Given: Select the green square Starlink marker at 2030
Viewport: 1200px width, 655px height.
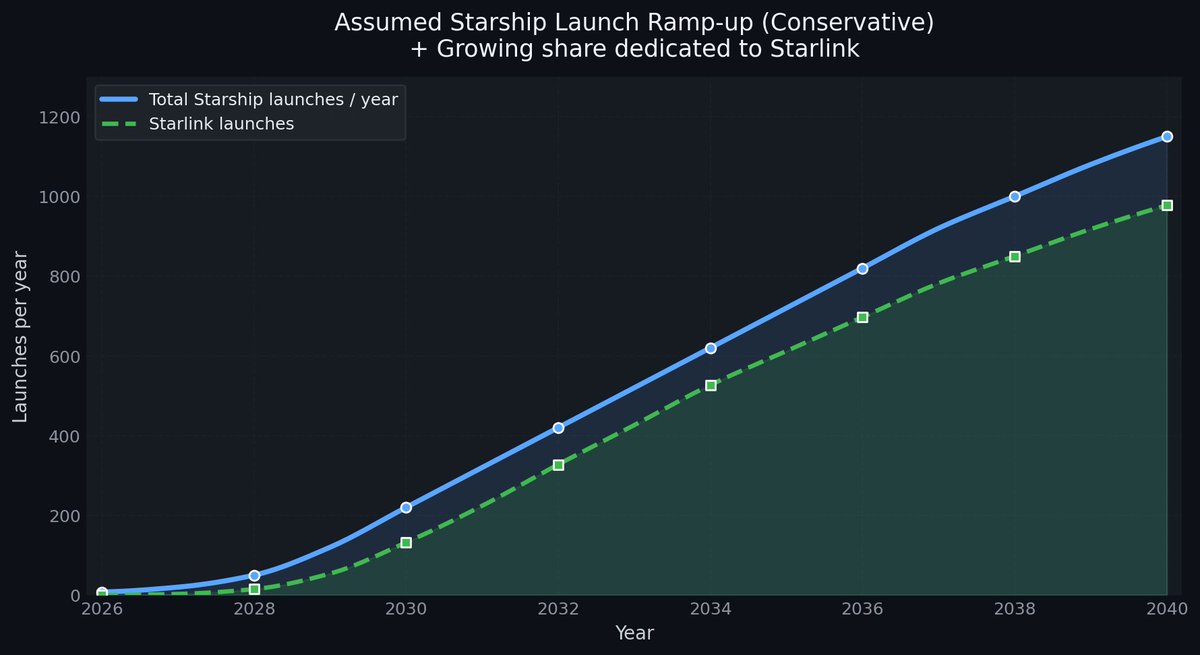Looking at the screenshot, I should pyautogui.click(x=406, y=543).
